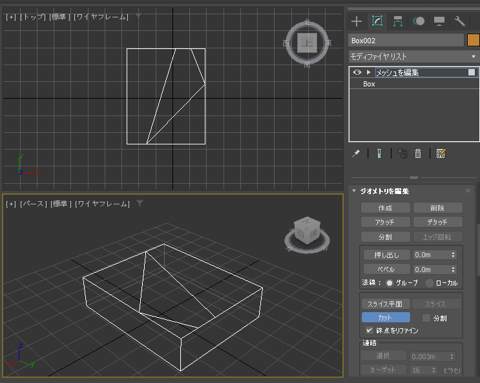Viewport: 480px width, 383px height.
Task: Click the filter icon in perspective viewport header
Action: pyautogui.click(x=140, y=203)
